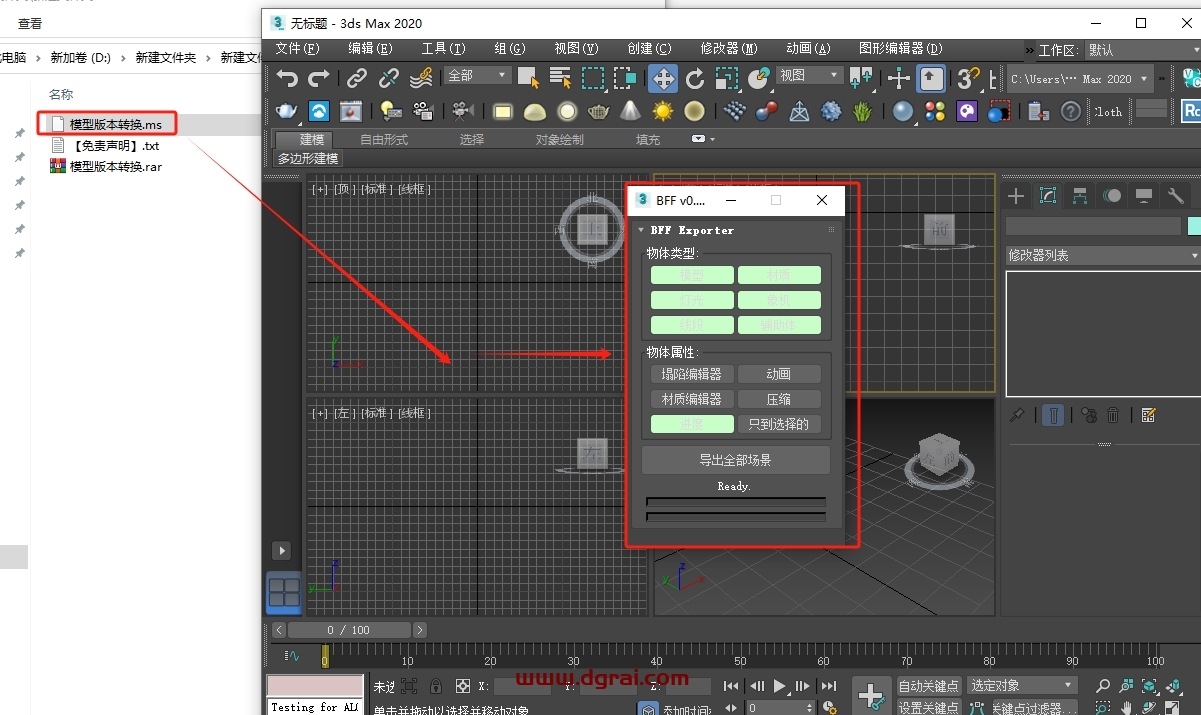Open the 图形编辑器(D) menu
This screenshot has height=715, width=1201.
tap(900, 48)
